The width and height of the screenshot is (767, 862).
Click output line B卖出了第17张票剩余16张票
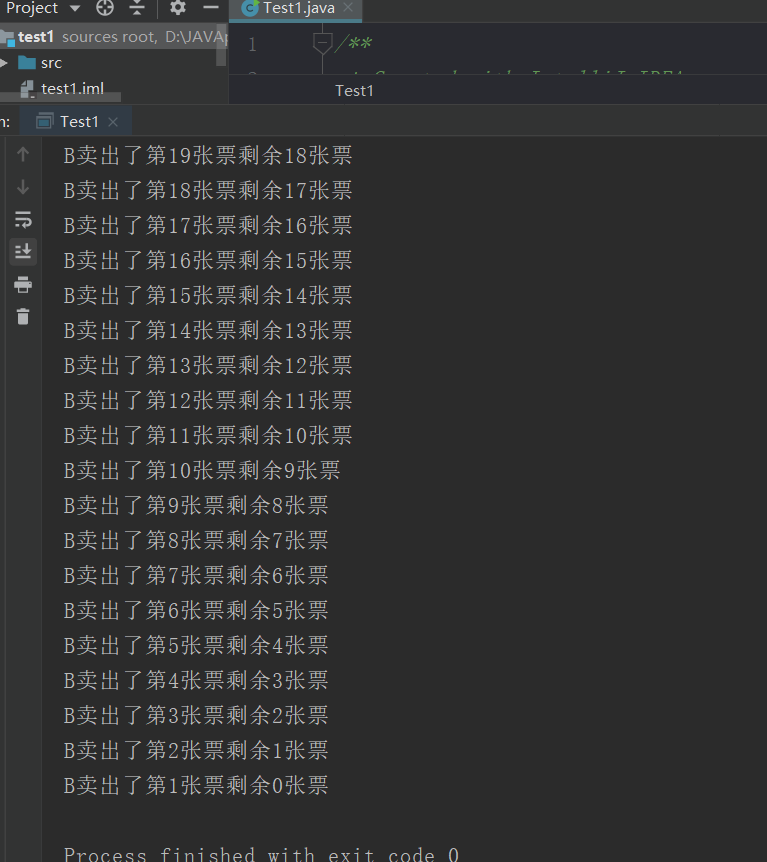pyautogui.click(x=208, y=225)
